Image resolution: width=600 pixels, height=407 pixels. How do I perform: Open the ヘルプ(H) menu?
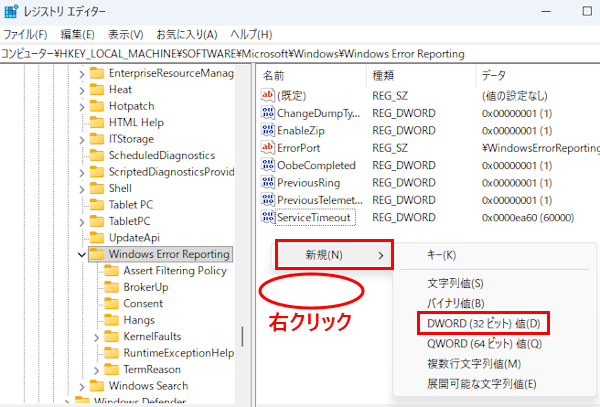pyautogui.click(x=251, y=34)
